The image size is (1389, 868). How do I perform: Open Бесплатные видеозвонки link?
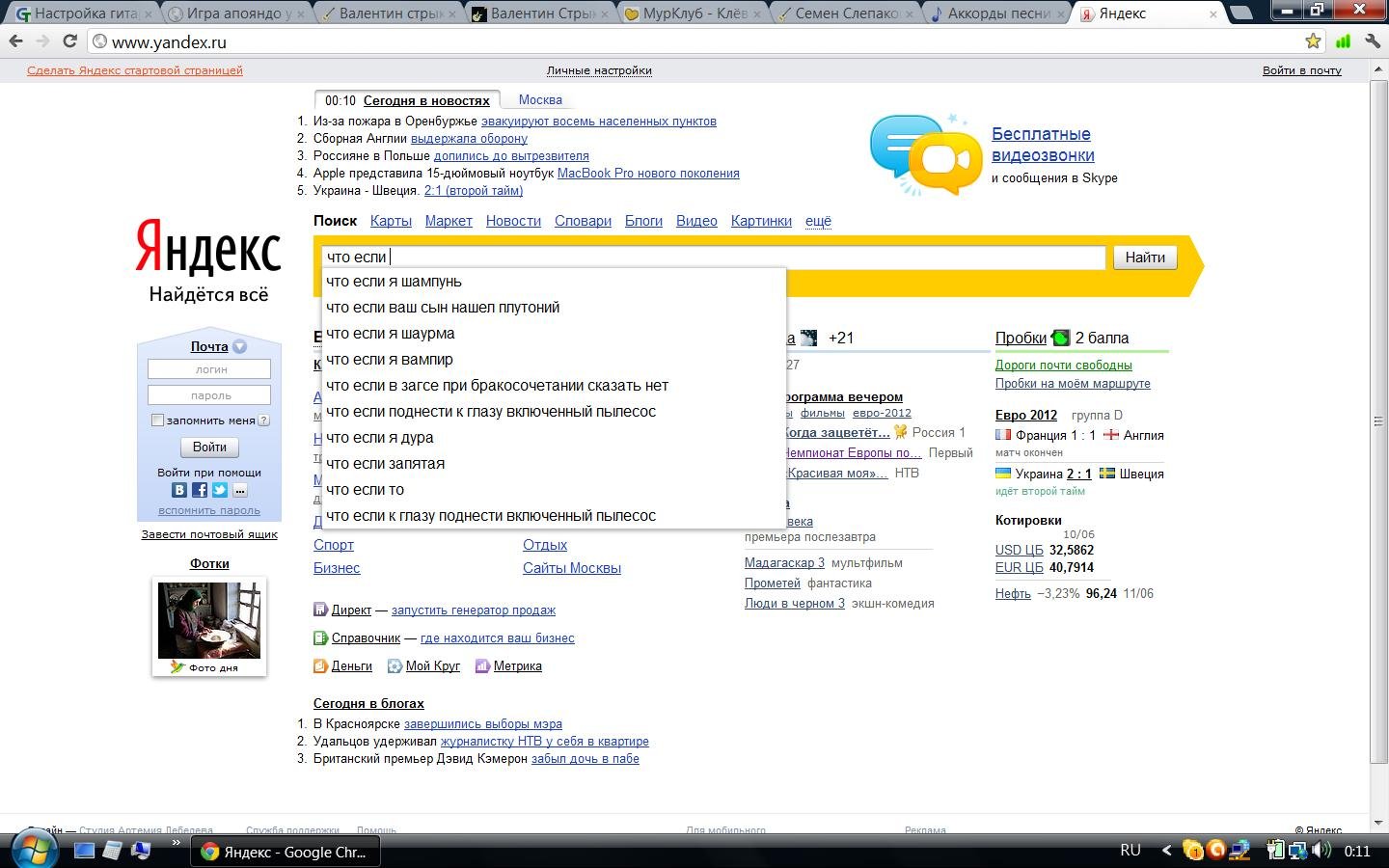[1043, 145]
